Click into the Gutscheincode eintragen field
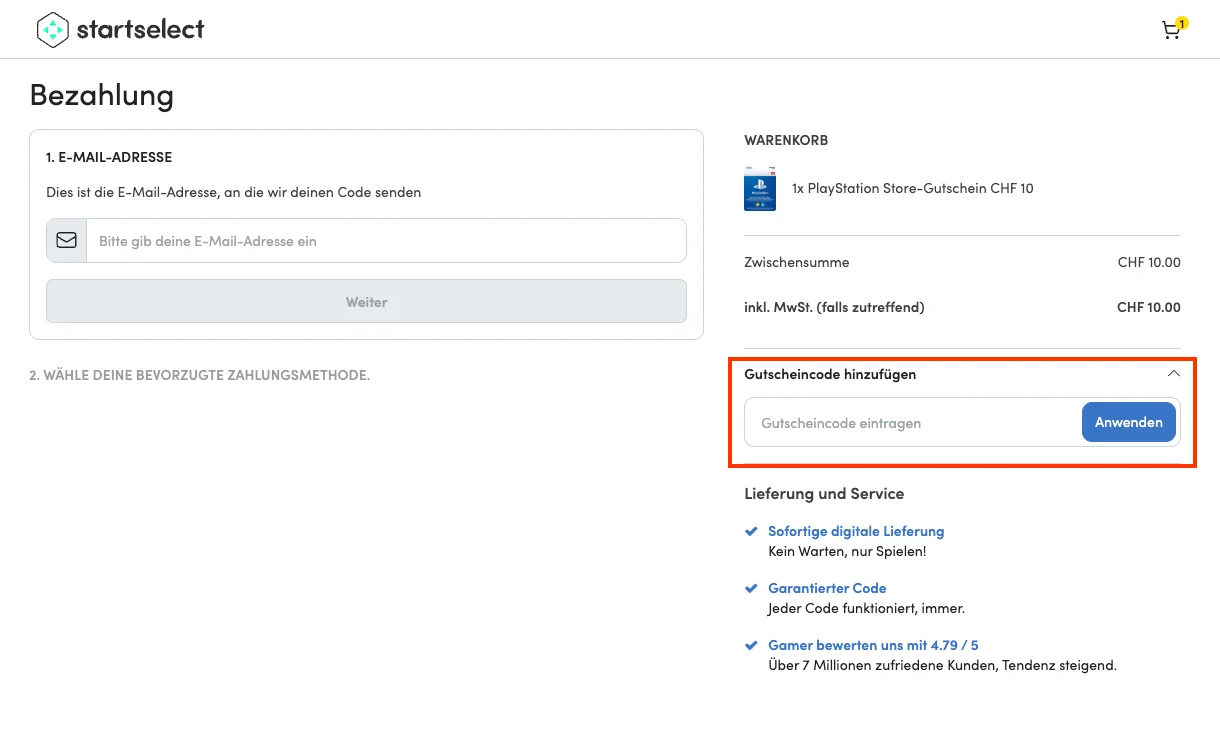Screen dimensions: 1220x736 (912, 423)
